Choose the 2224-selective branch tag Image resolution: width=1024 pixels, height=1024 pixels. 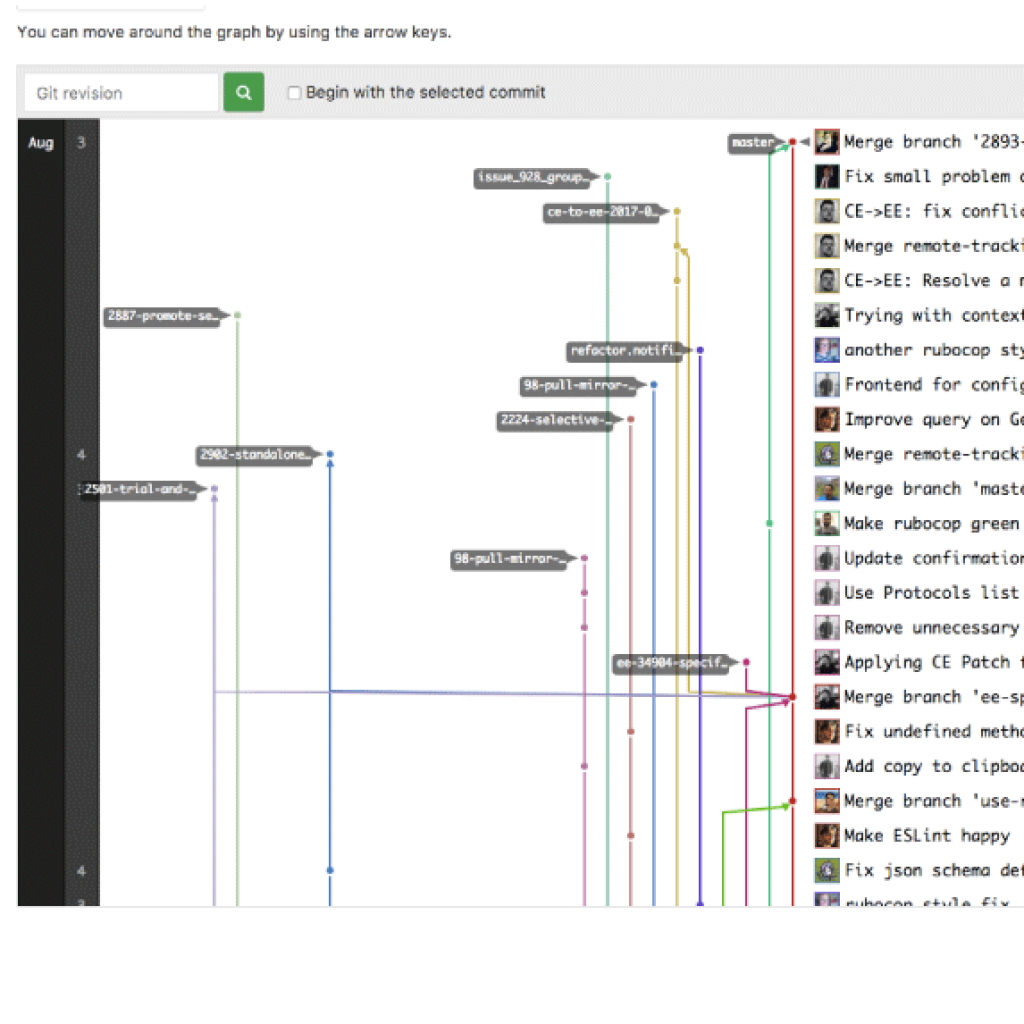[555, 421]
